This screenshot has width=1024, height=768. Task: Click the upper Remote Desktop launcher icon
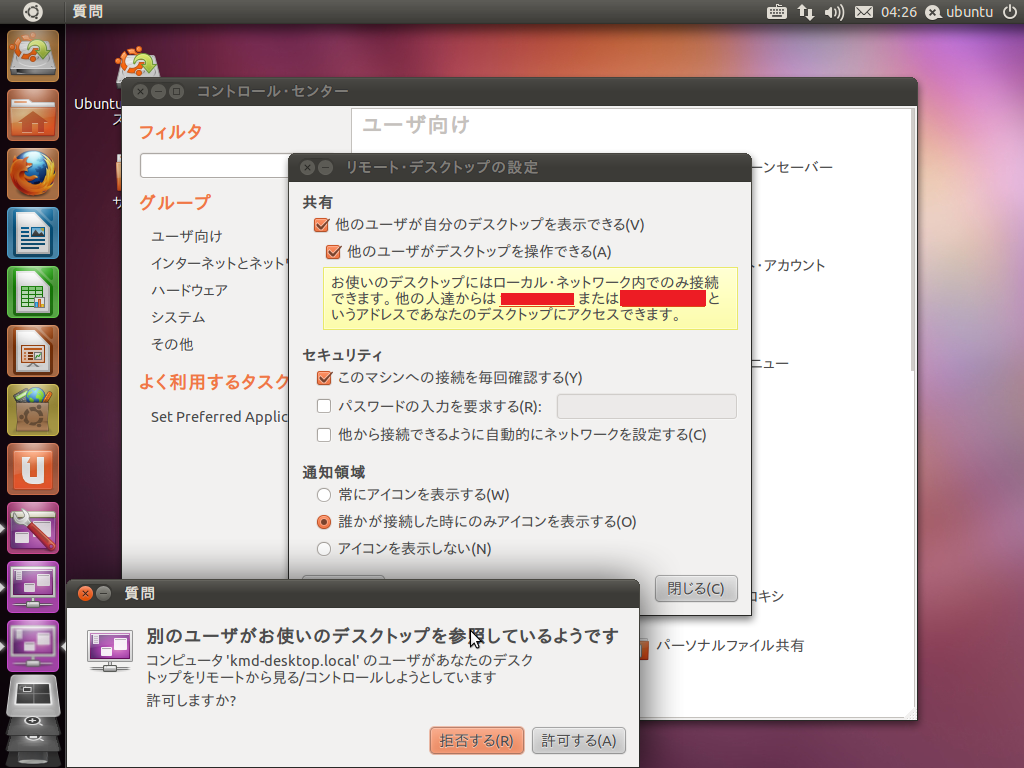click(x=33, y=587)
